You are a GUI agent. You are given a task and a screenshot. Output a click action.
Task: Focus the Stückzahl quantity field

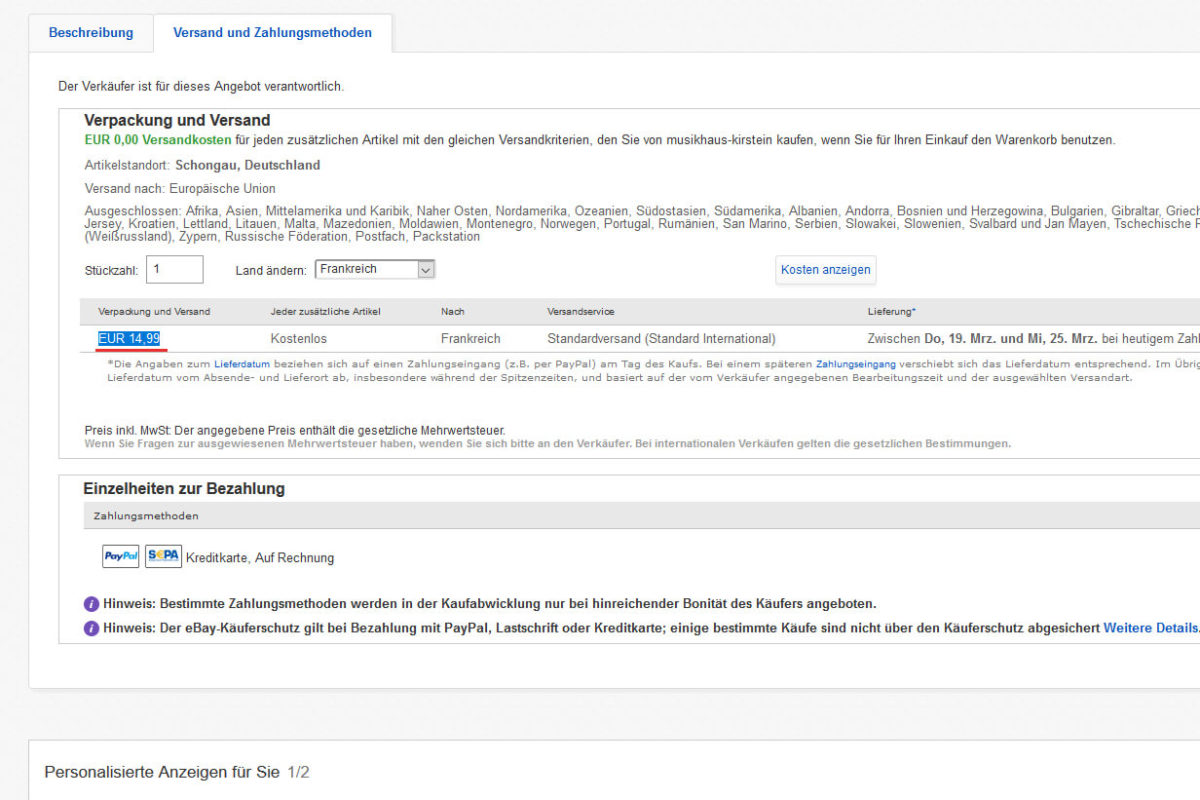point(175,269)
